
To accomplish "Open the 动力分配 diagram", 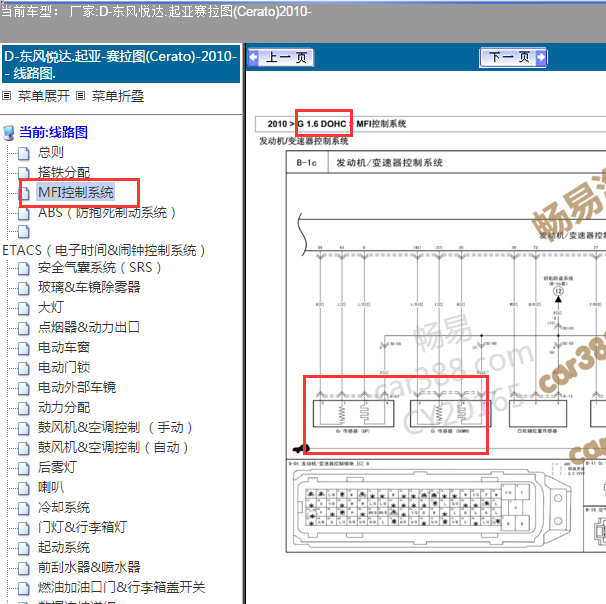I will pos(64,407).
